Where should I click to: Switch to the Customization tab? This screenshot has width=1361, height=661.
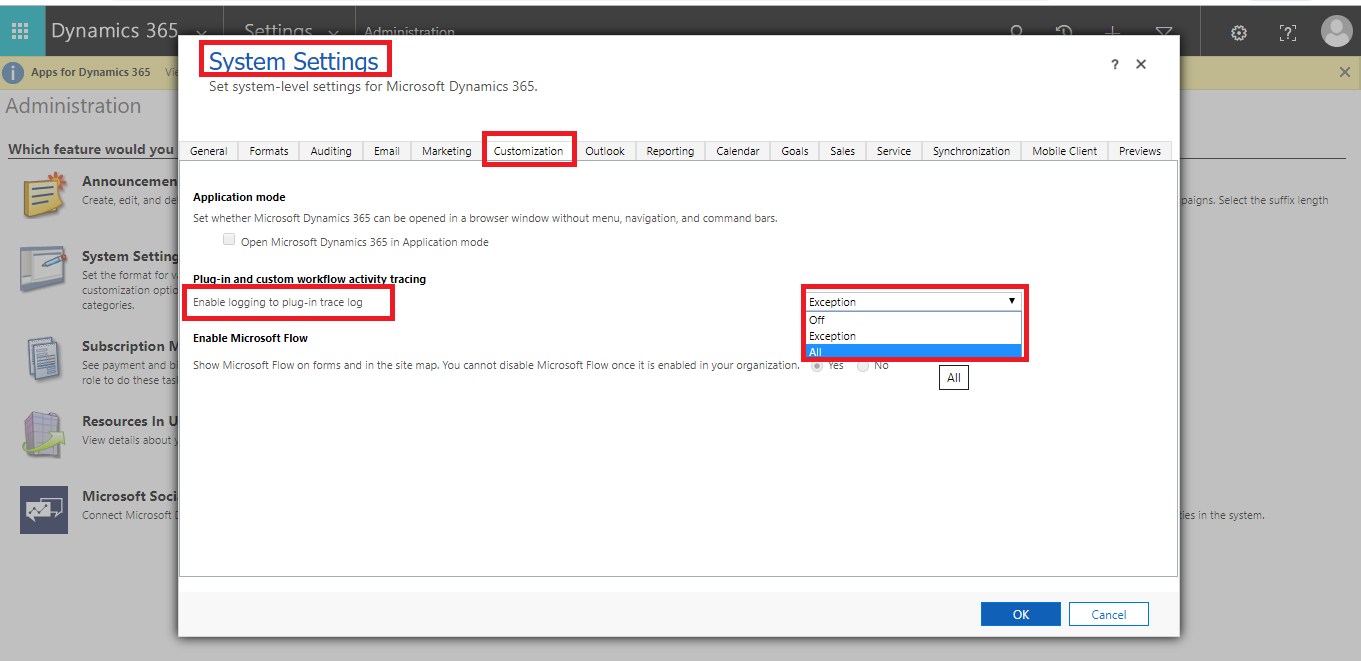point(529,151)
